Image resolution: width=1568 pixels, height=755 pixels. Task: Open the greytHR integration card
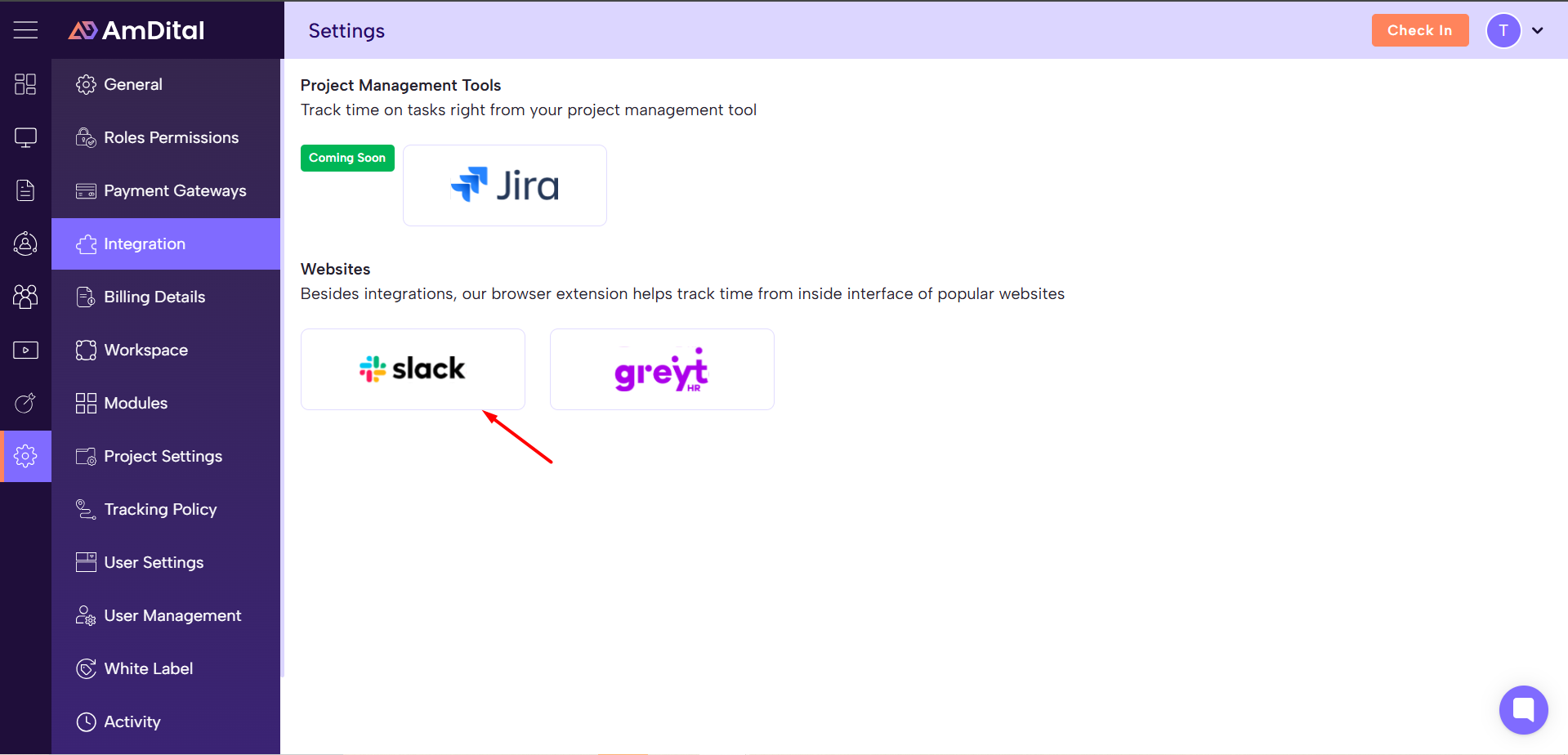(x=662, y=369)
